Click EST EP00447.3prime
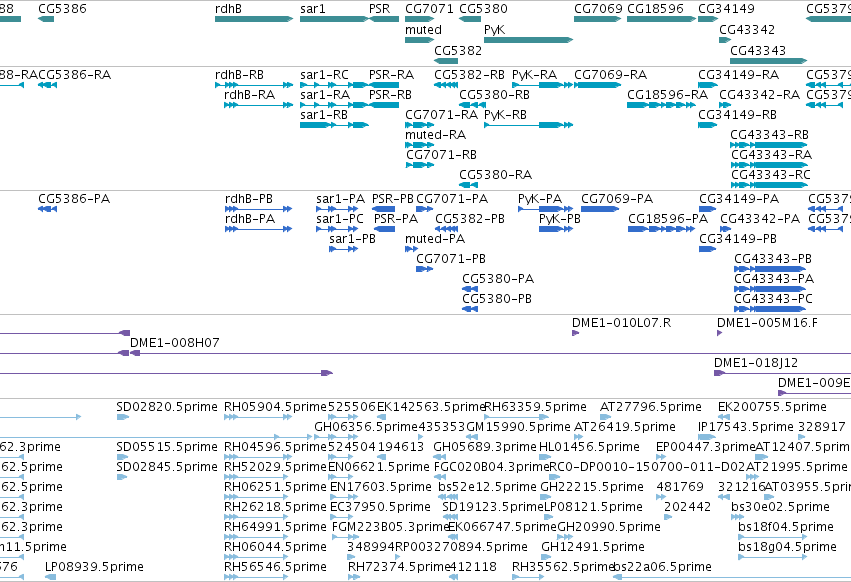851x582 pixels. pos(706,447)
